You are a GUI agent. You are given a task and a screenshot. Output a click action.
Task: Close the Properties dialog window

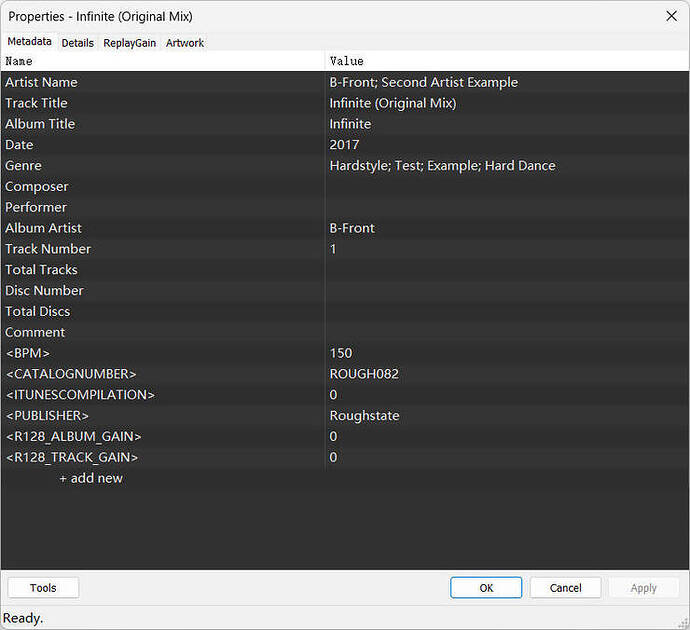[672, 16]
